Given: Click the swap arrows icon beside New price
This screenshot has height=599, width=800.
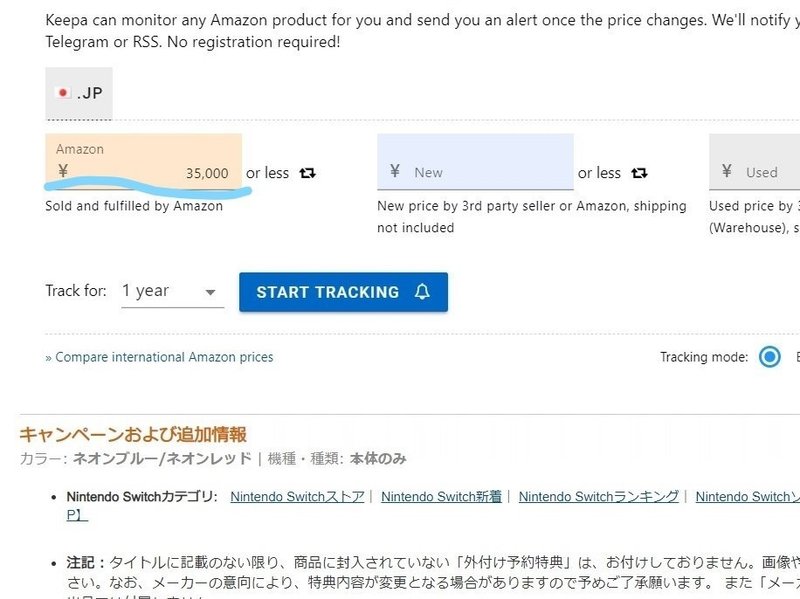Looking at the screenshot, I should click(x=639, y=173).
